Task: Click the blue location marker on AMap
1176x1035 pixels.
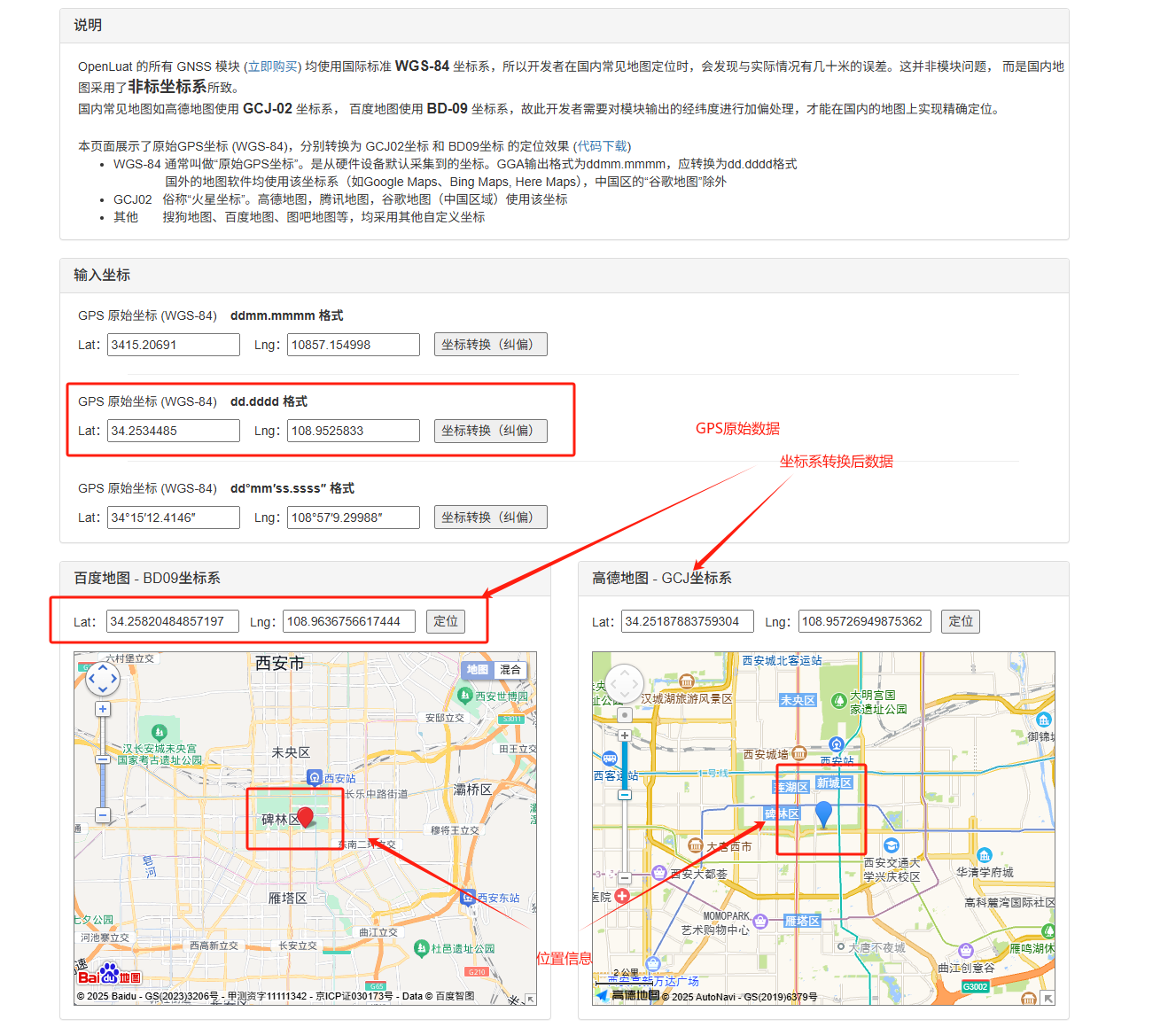Action: pyautogui.click(x=823, y=813)
